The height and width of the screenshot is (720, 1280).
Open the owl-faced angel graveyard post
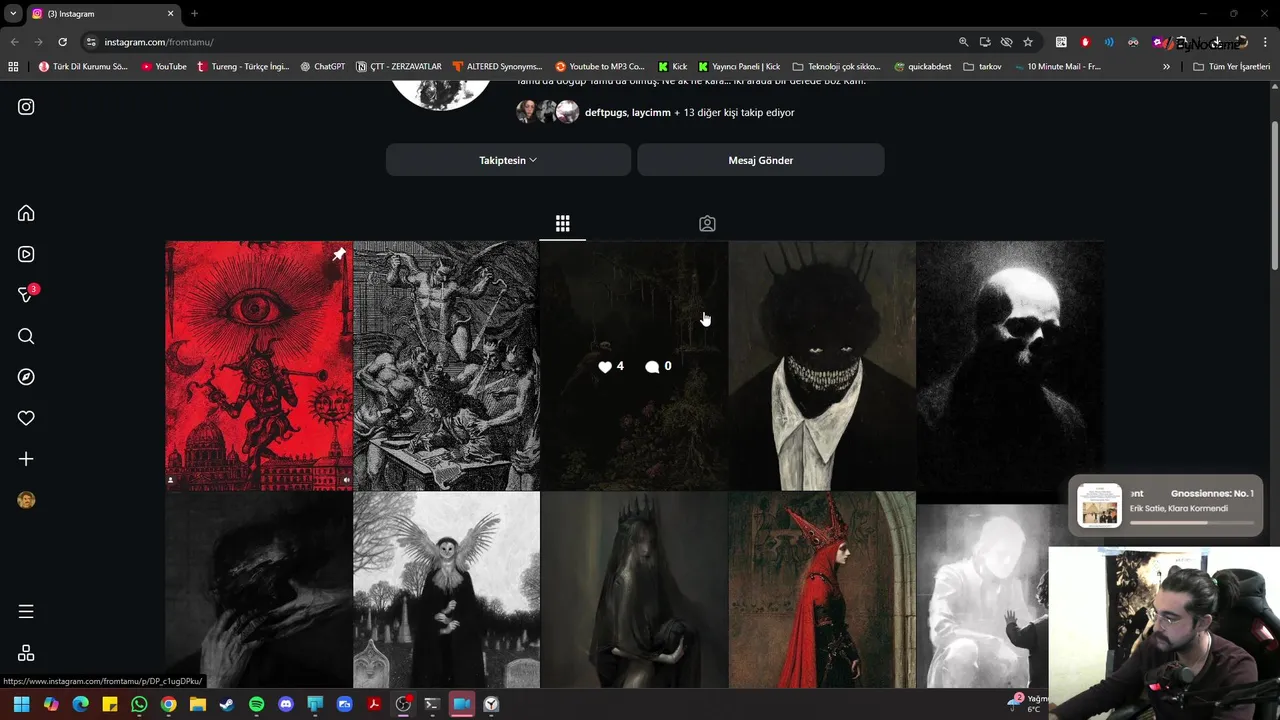coord(446,590)
